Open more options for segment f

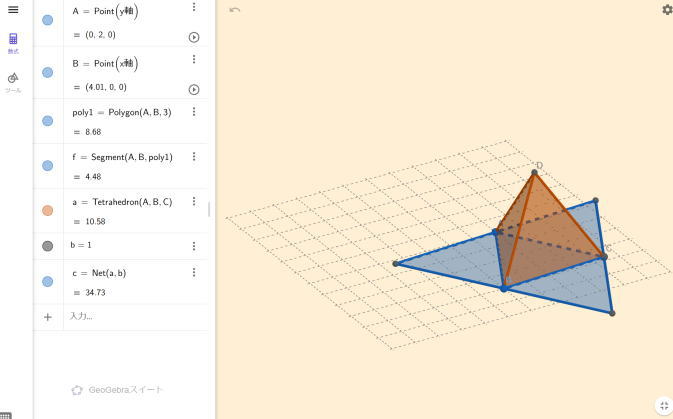click(x=194, y=157)
